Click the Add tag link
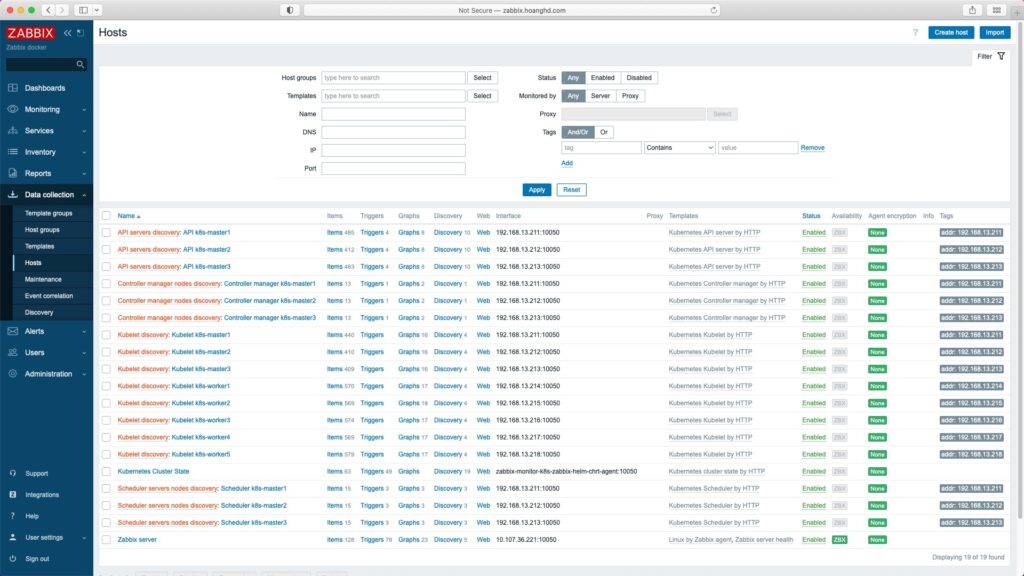1024x576 pixels. click(567, 163)
